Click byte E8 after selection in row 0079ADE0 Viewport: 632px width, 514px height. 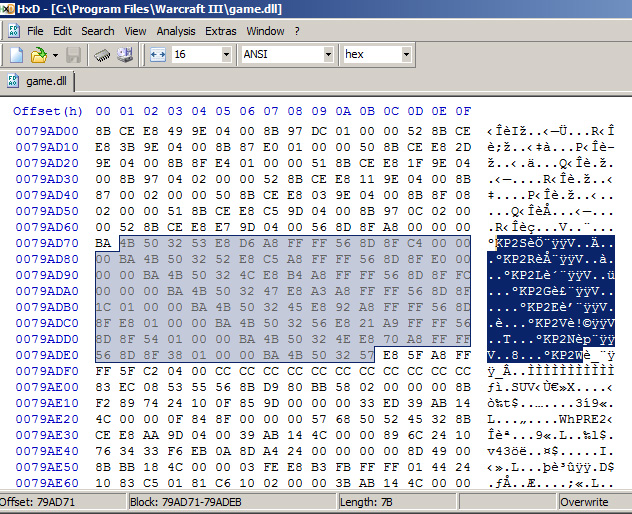(391, 355)
